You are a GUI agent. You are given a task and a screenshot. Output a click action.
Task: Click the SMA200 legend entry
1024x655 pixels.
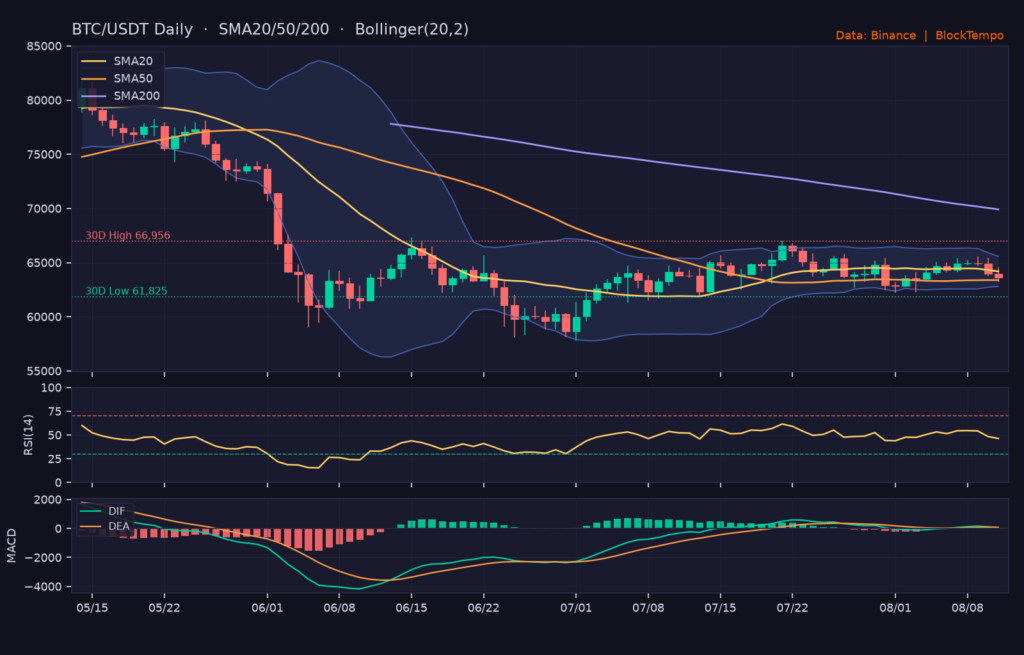click(120, 95)
